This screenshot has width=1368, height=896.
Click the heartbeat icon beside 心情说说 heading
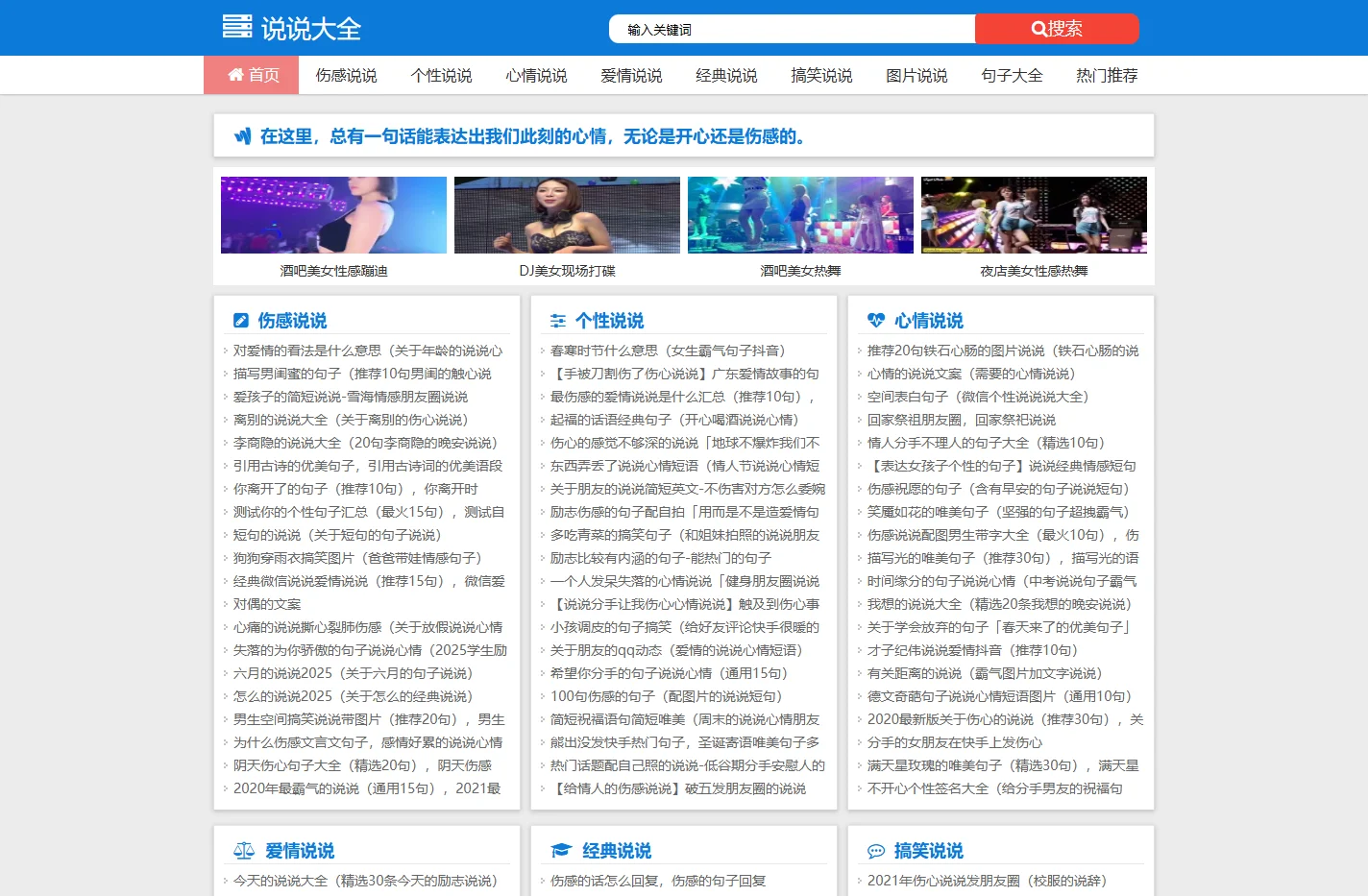(x=876, y=321)
